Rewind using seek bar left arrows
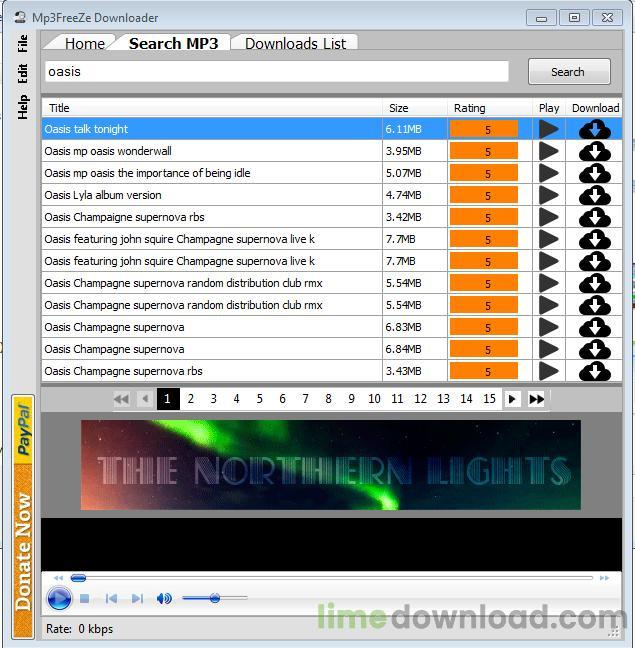Screen dimensions: 635x648 point(58,578)
